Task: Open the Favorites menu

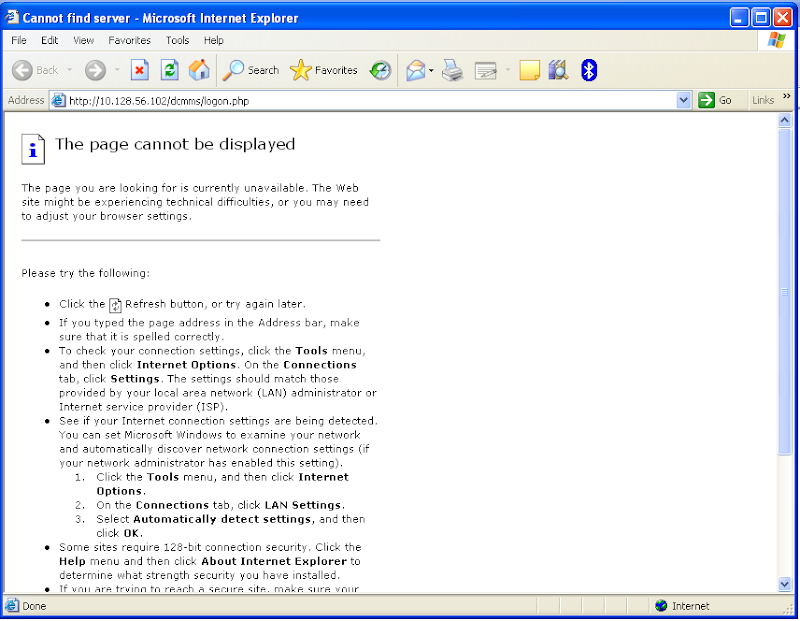Action: 130,40
